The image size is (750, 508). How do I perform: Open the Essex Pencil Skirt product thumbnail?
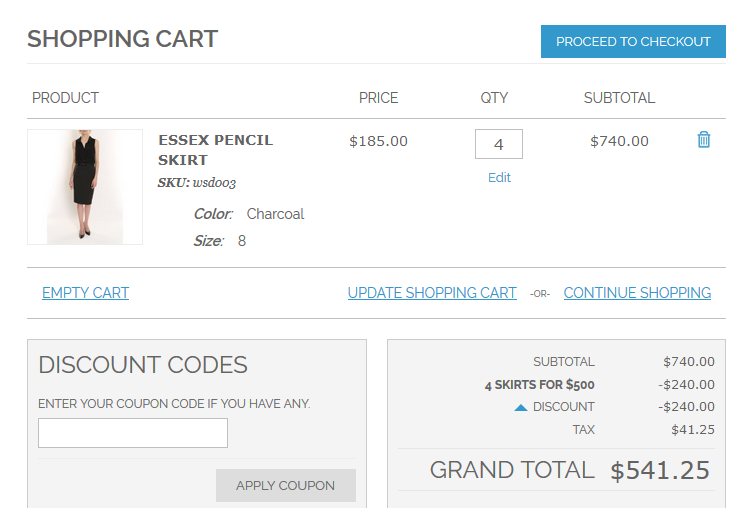click(85, 187)
